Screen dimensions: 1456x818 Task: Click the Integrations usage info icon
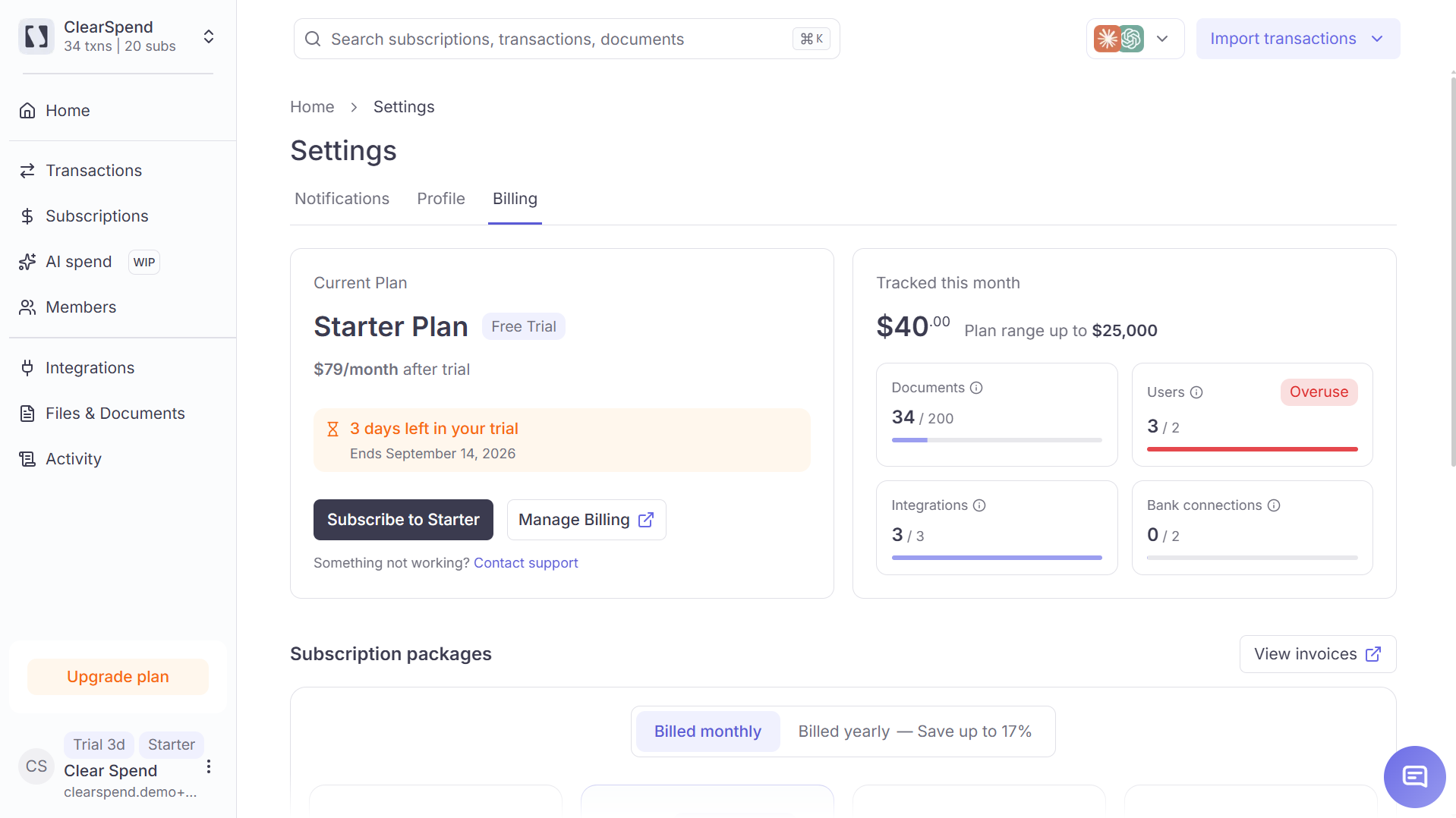point(979,505)
